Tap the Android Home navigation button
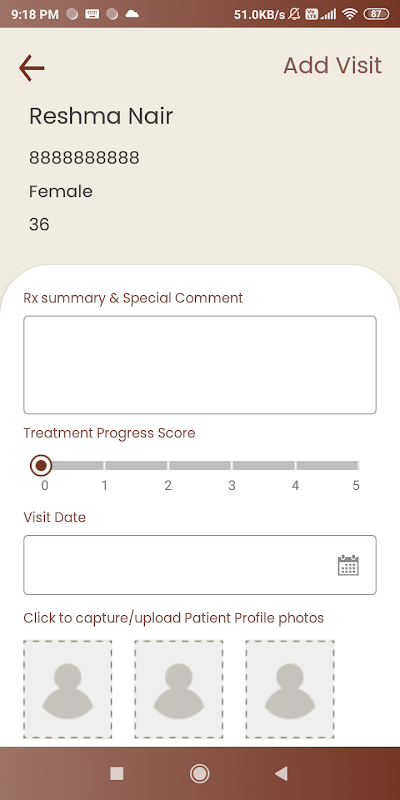 pyautogui.click(x=199, y=773)
